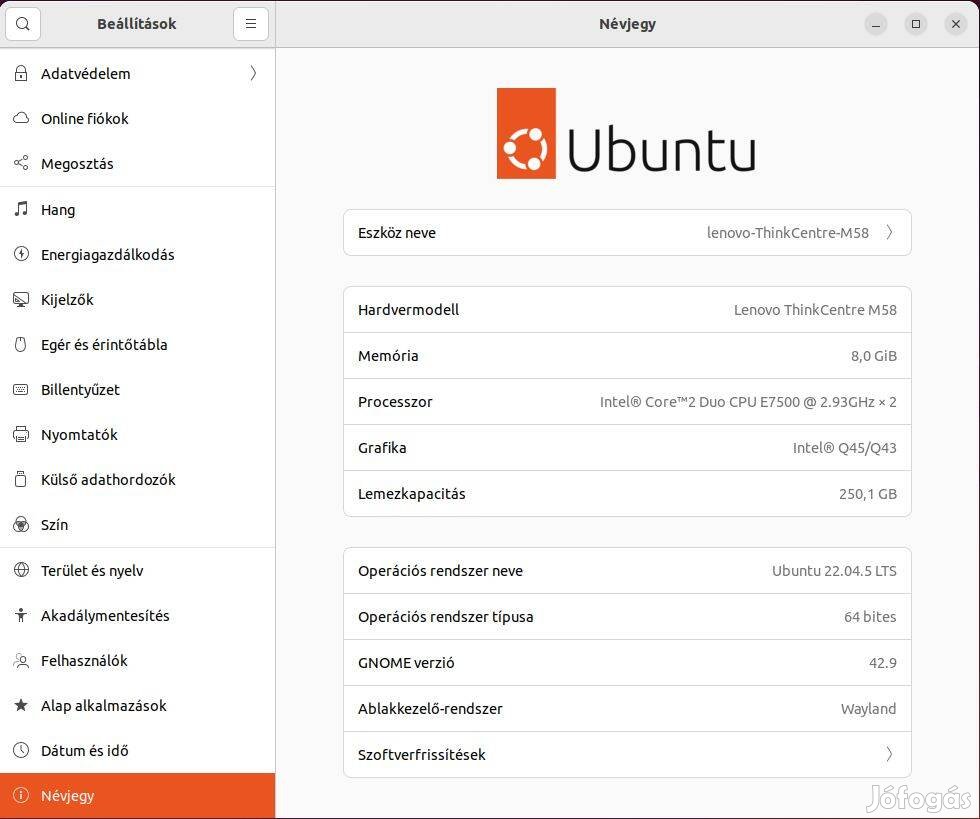The width and height of the screenshot is (980, 819).
Task: Click the printer icon beside Nyomtatók
Action: [x=21, y=435]
